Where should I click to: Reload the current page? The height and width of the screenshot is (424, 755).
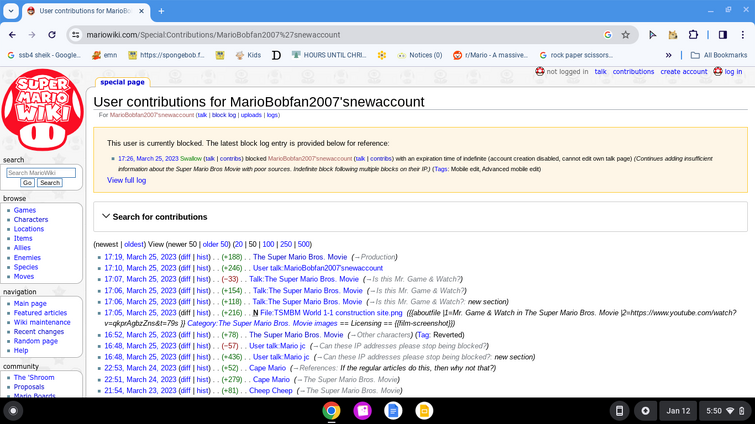point(52,35)
